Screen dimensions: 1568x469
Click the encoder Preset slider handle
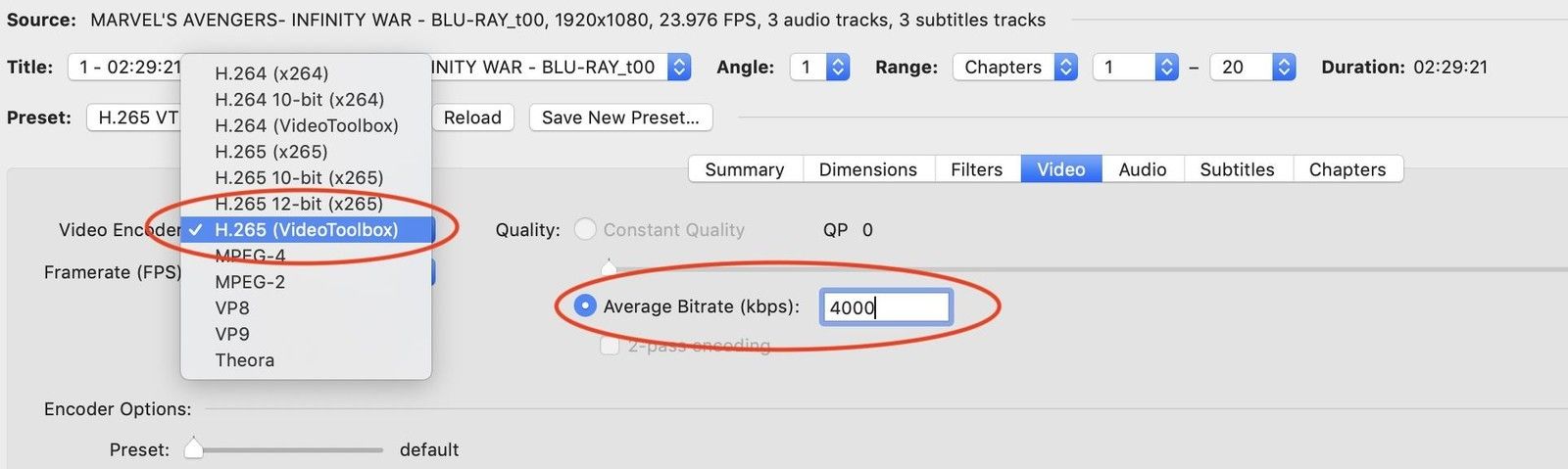click(194, 448)
